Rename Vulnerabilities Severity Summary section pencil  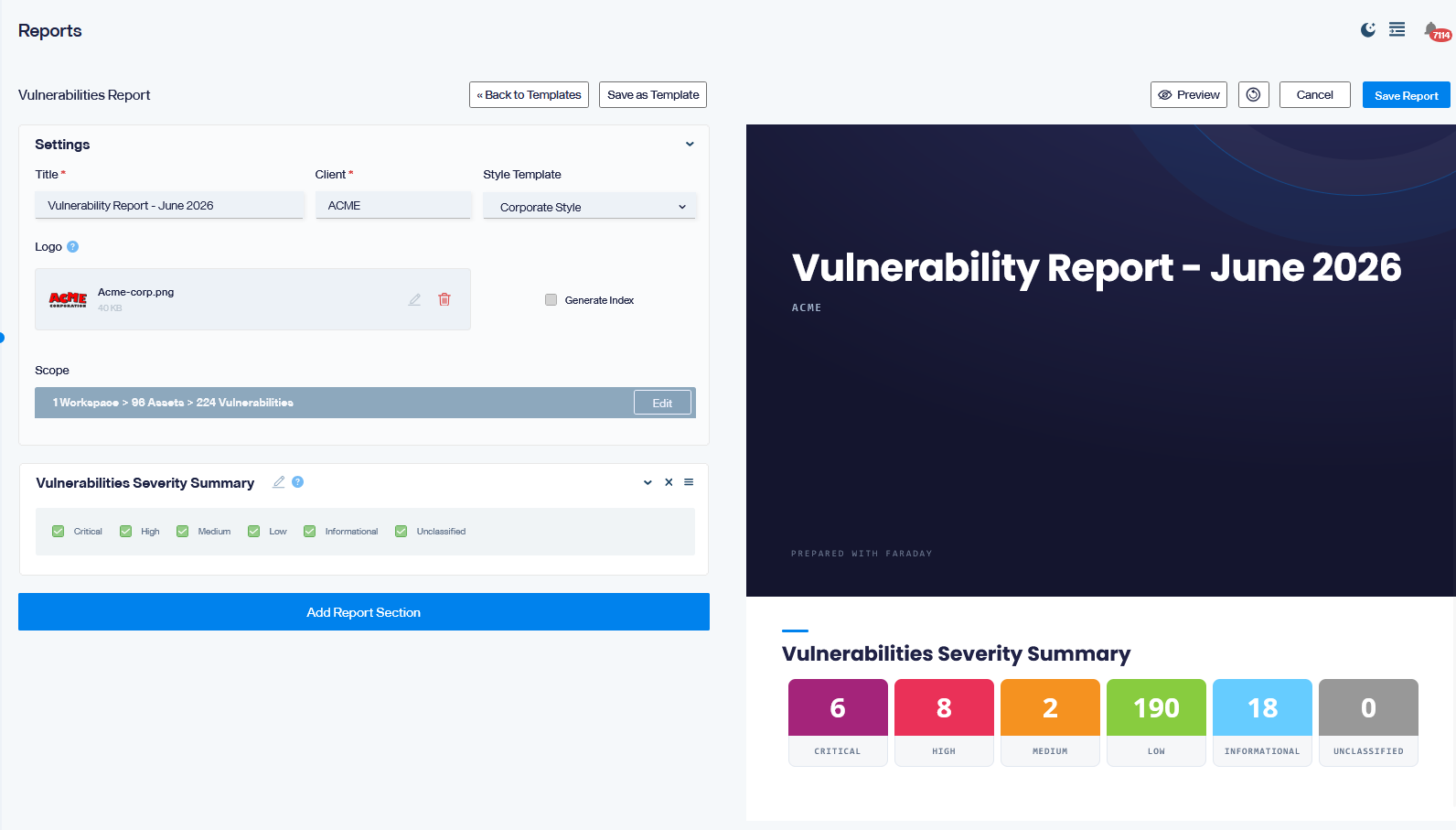click(x=279, y=482)
